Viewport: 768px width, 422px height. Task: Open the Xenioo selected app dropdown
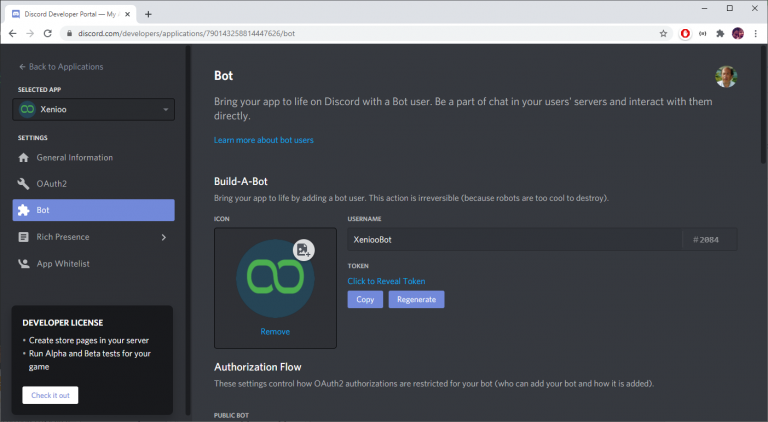tap(93, 109)
